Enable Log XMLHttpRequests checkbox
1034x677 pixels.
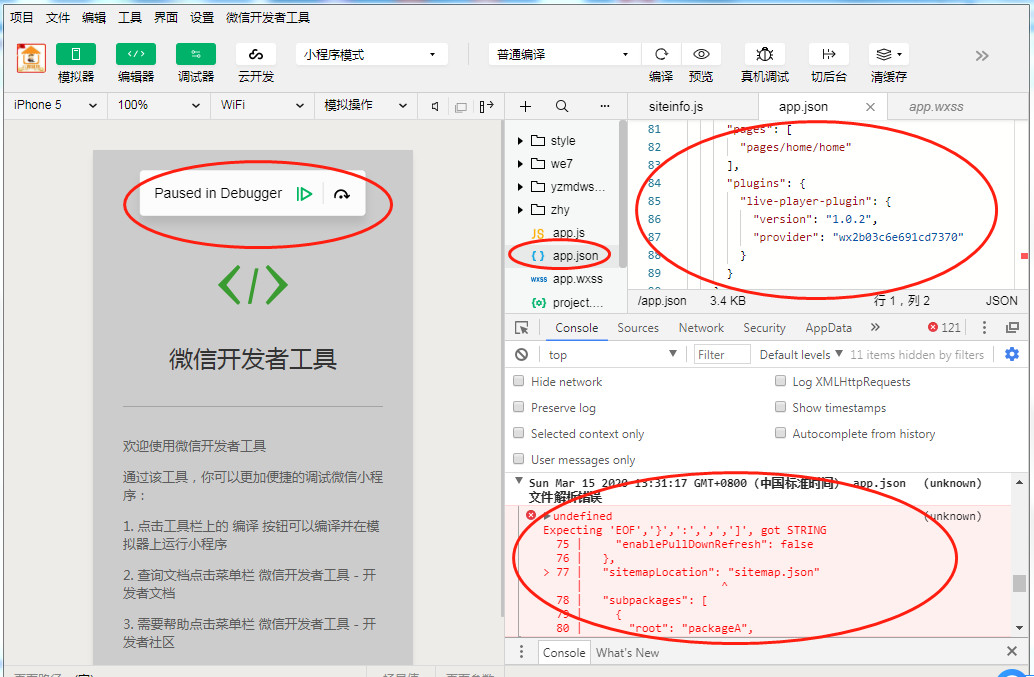coord(781,381)
